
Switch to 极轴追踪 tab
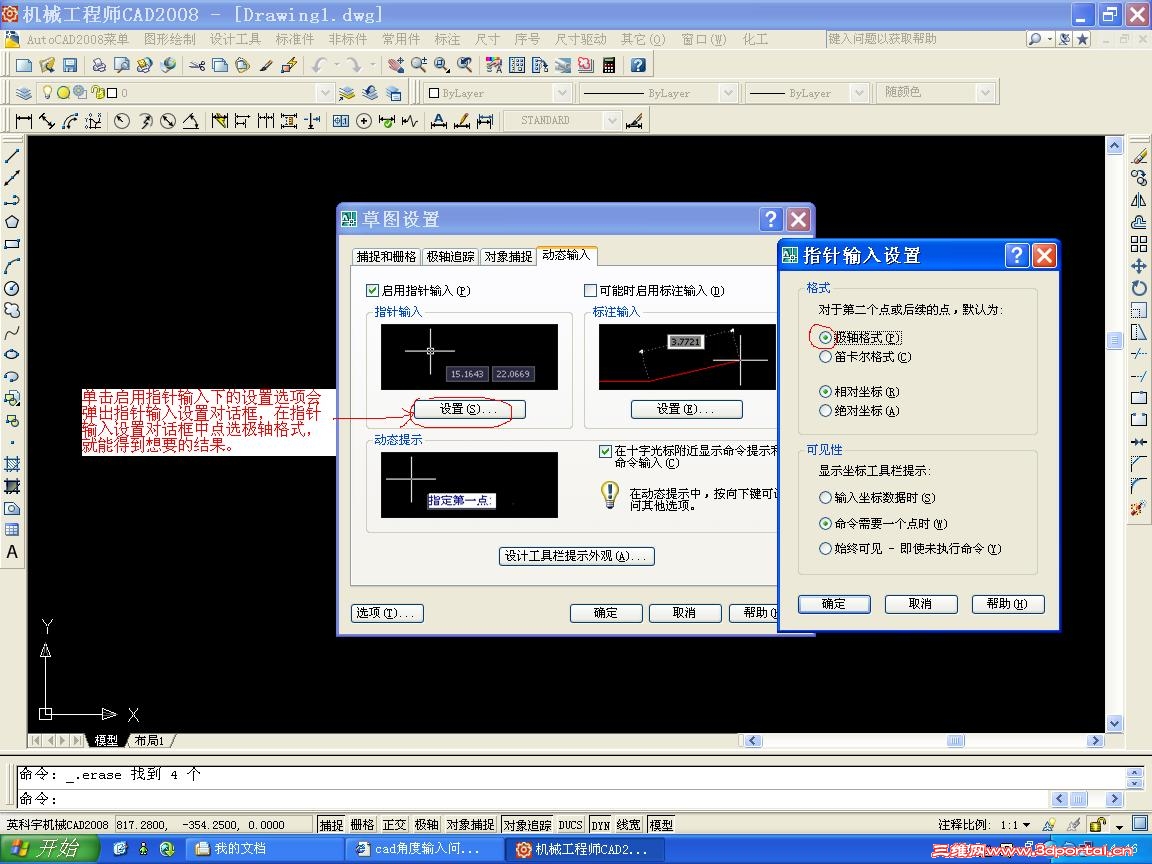[450, 256]
